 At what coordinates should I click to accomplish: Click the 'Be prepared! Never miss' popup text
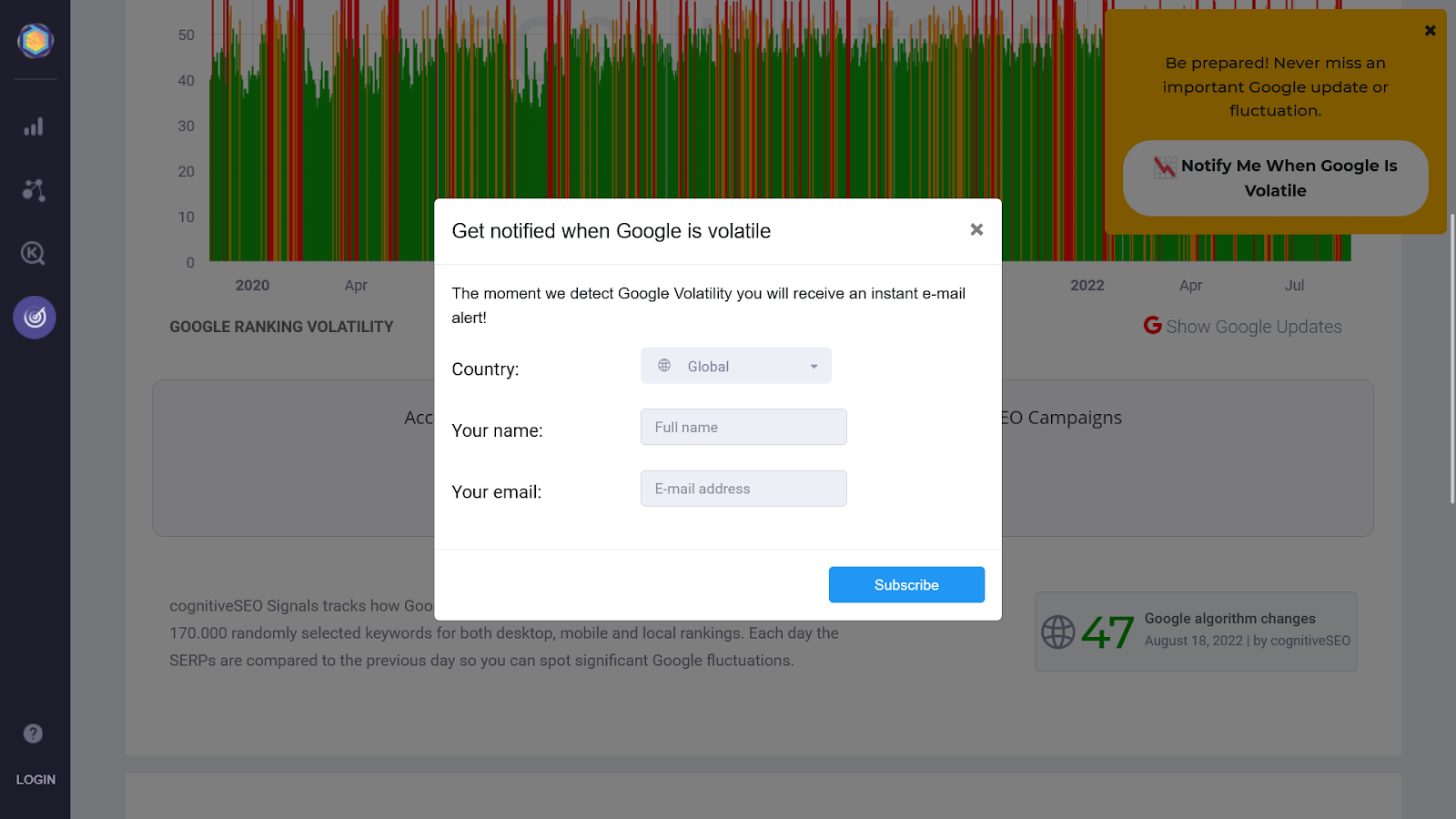pos(1276,86)
